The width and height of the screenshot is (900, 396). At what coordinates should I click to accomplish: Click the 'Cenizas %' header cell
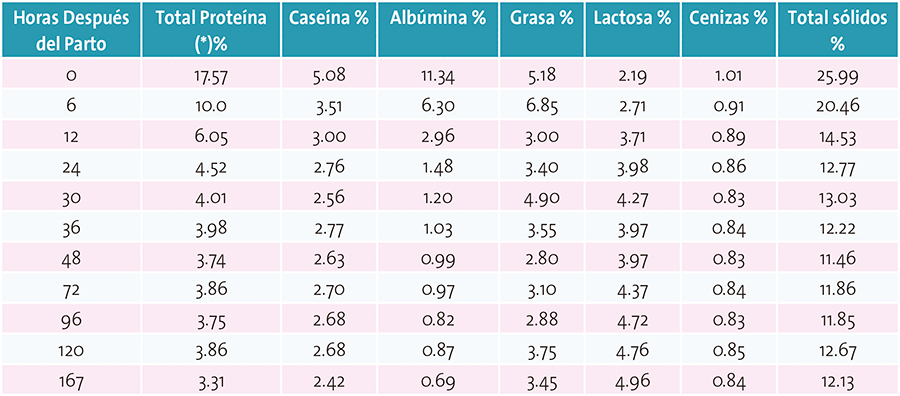pyautogui.click(x=728, y=29)
